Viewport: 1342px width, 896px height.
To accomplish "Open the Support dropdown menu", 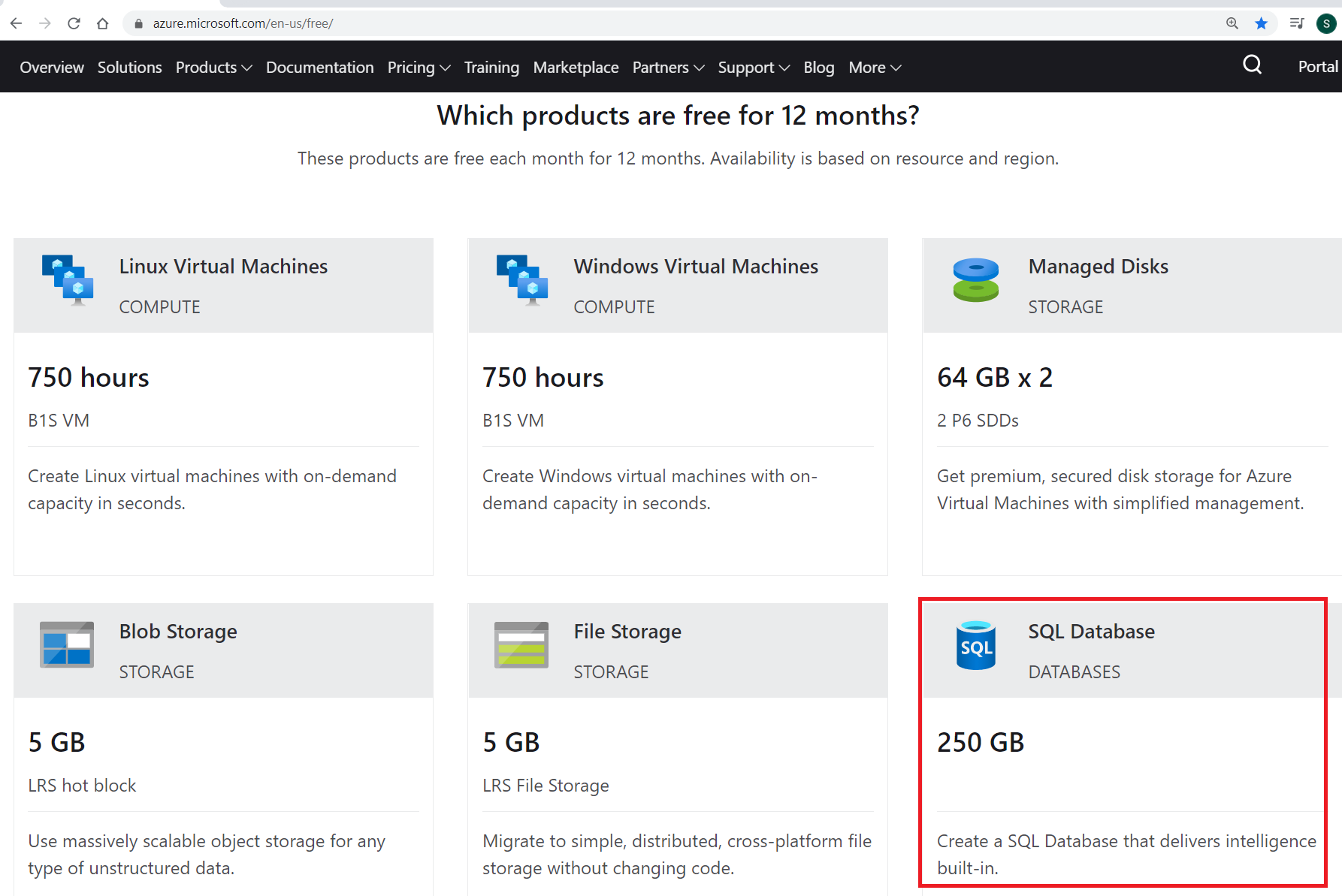I will click(753, 68).
